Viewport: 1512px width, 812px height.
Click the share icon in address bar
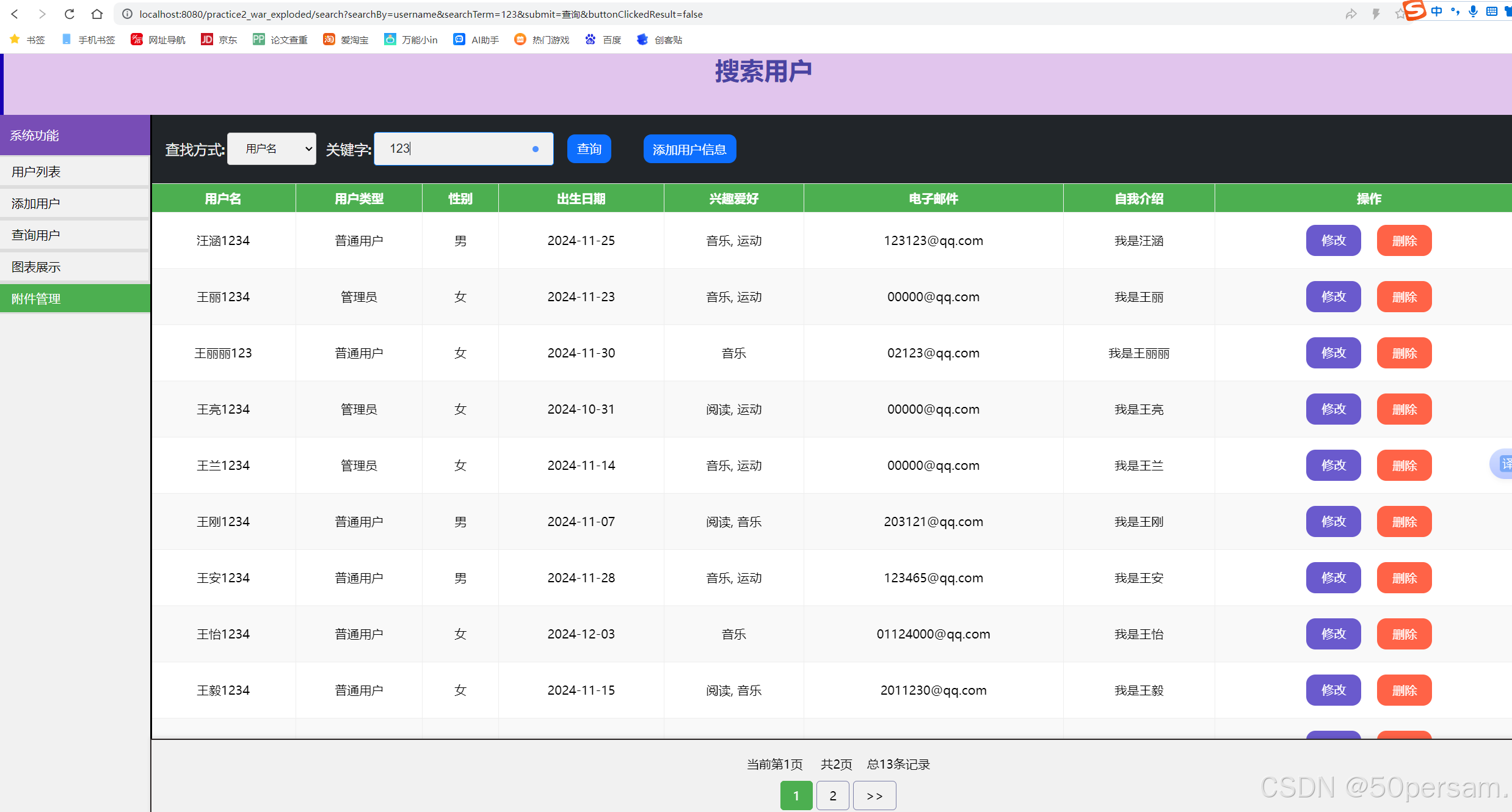click(x=1351, y=13)
